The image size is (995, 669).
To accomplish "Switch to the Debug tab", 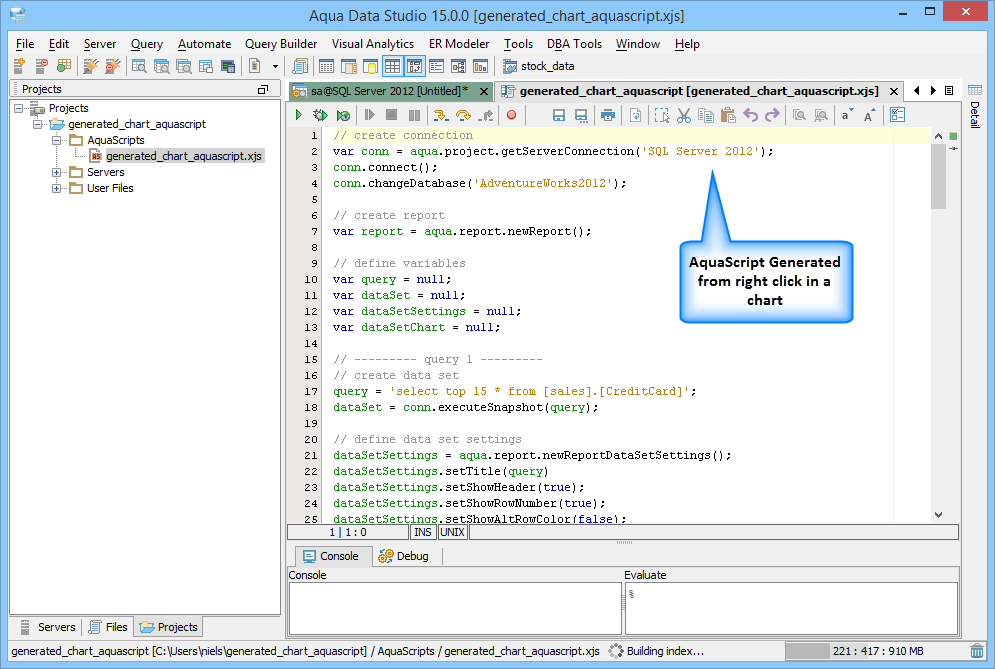I will point(403,556).
